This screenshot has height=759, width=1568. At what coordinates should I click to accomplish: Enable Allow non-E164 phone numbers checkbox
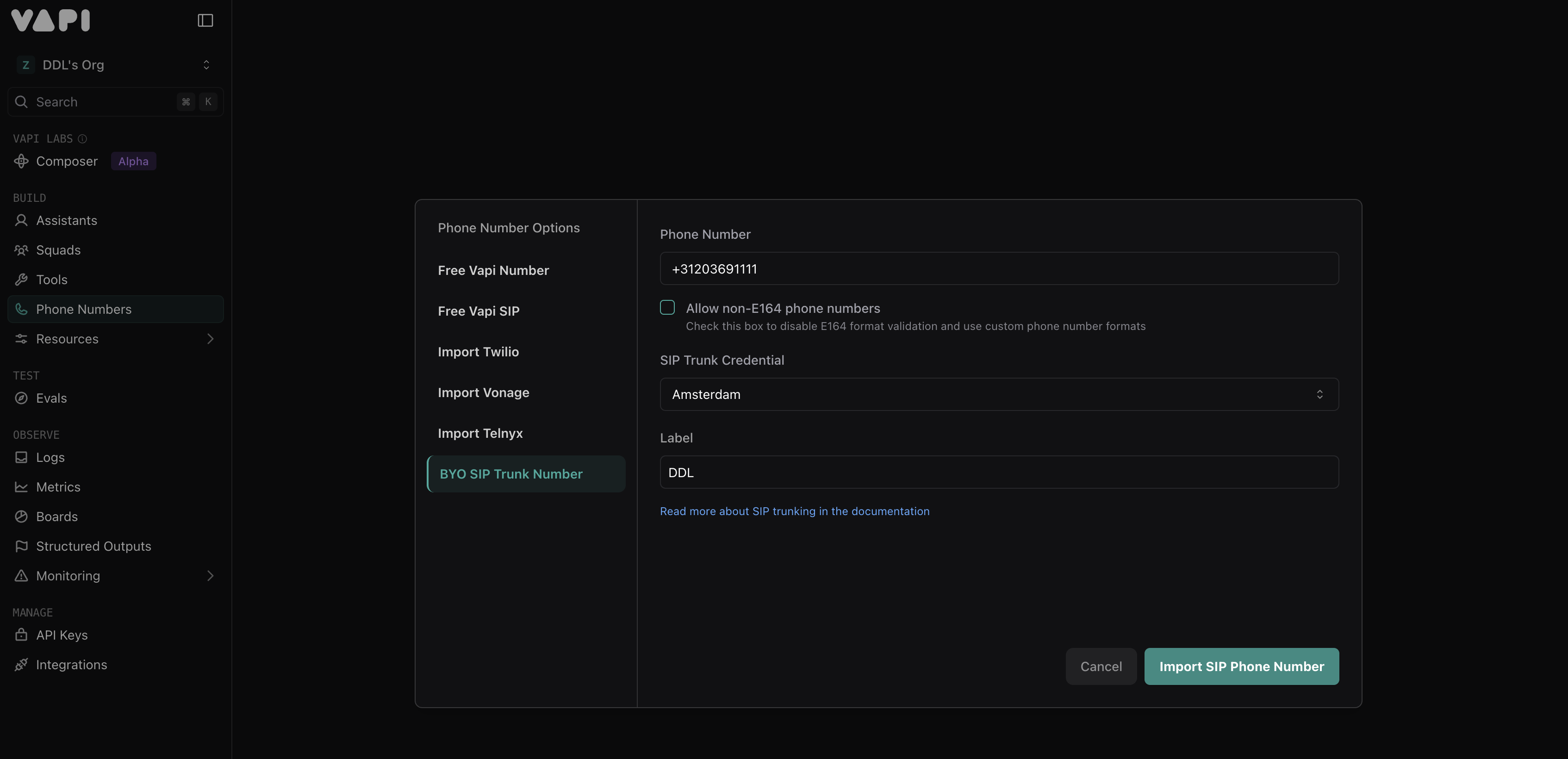point(667,307)
